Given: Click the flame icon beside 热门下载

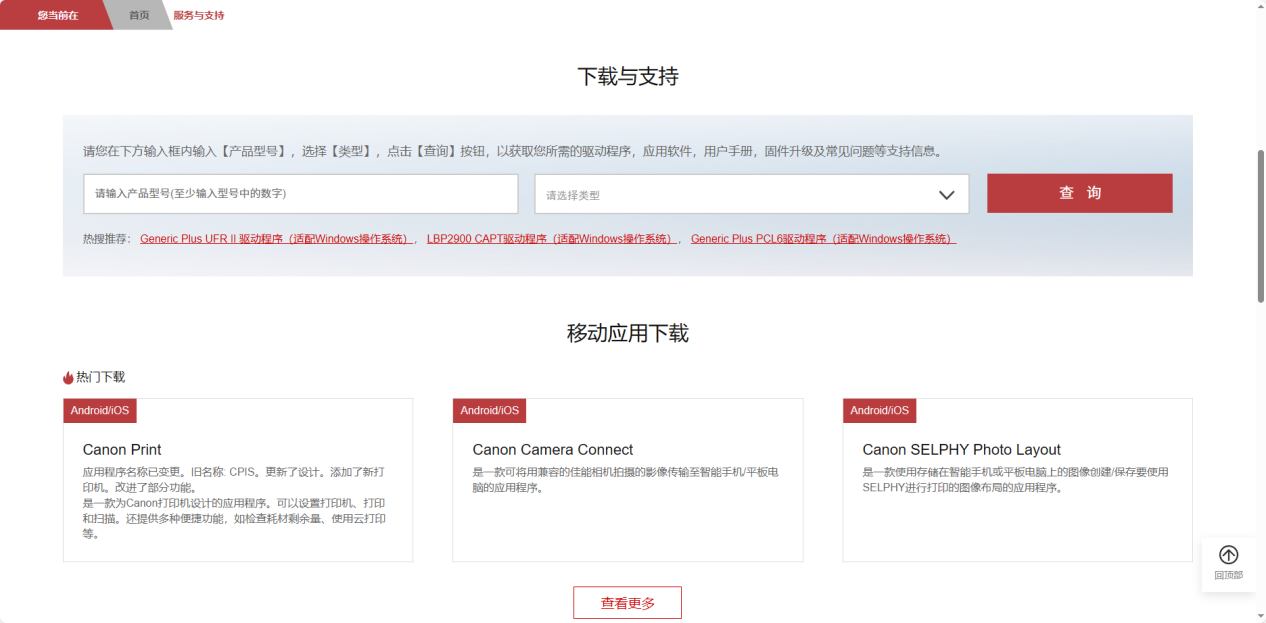Looking at the screenshot, I should 68,378.
